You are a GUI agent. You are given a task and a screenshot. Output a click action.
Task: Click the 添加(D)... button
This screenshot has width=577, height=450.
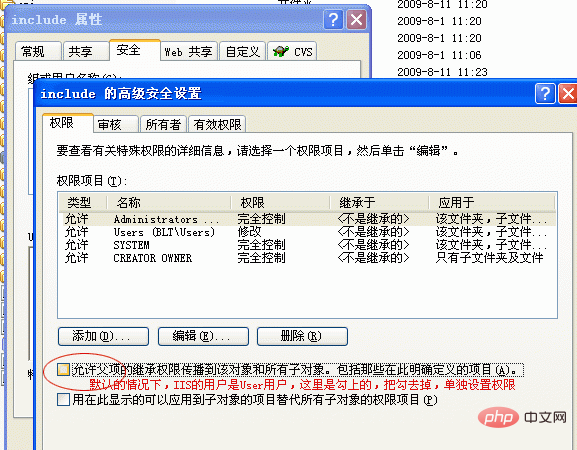[103, 336]
